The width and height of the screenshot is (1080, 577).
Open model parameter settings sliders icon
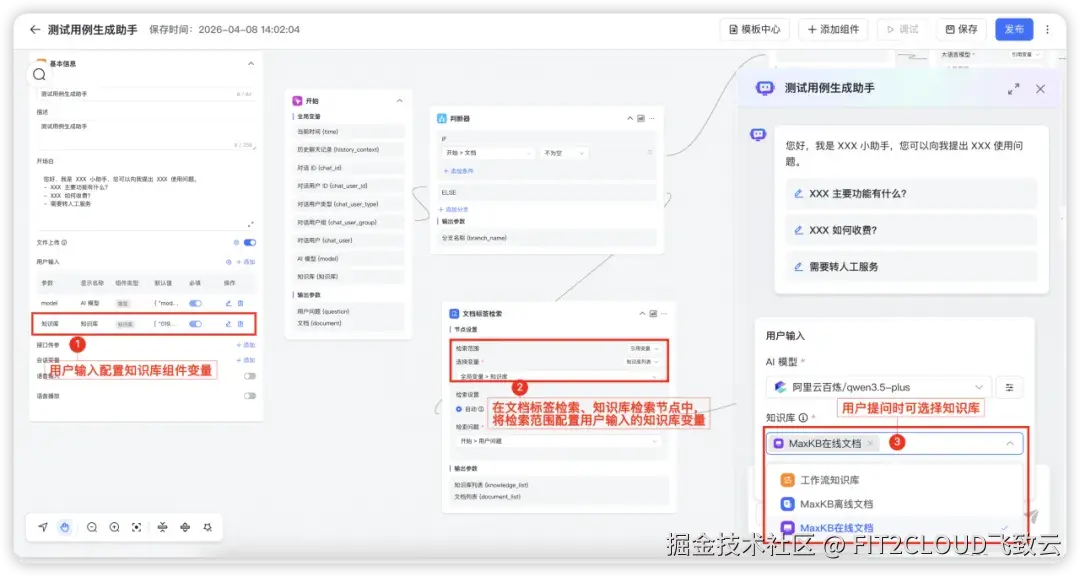pos(1009,387)
